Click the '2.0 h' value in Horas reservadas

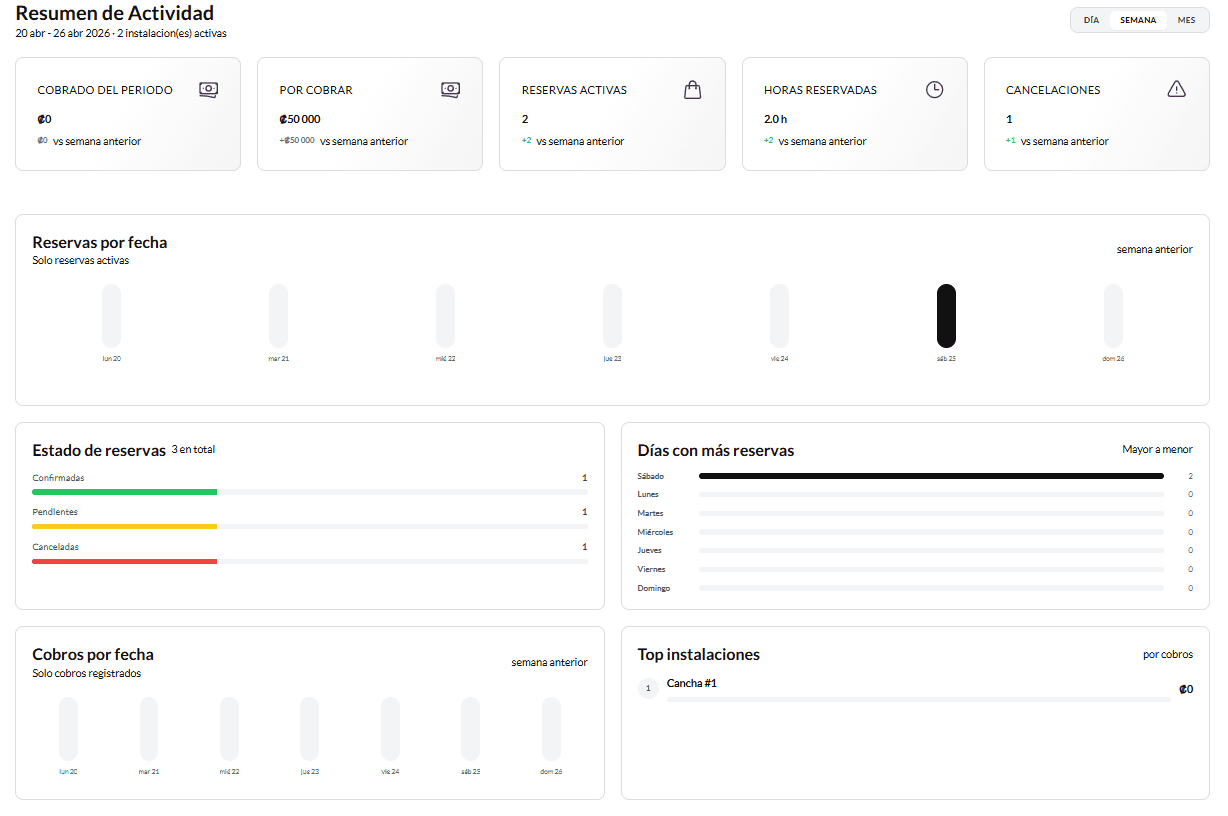(776, 119)
